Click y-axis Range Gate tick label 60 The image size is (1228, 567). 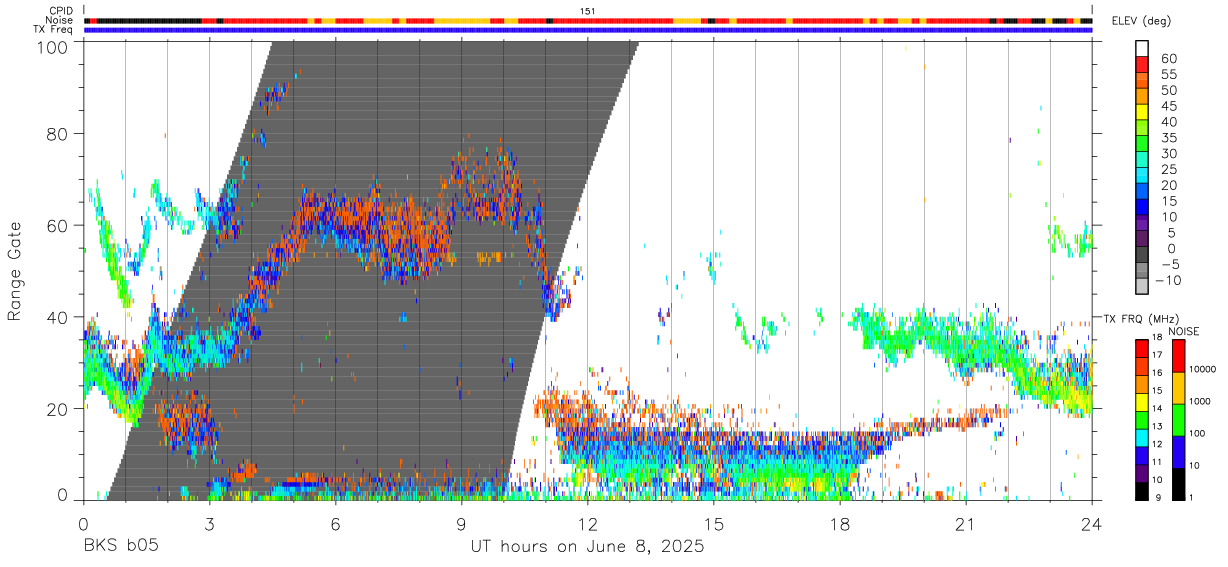pyautogui.click(x=58, y=225)
